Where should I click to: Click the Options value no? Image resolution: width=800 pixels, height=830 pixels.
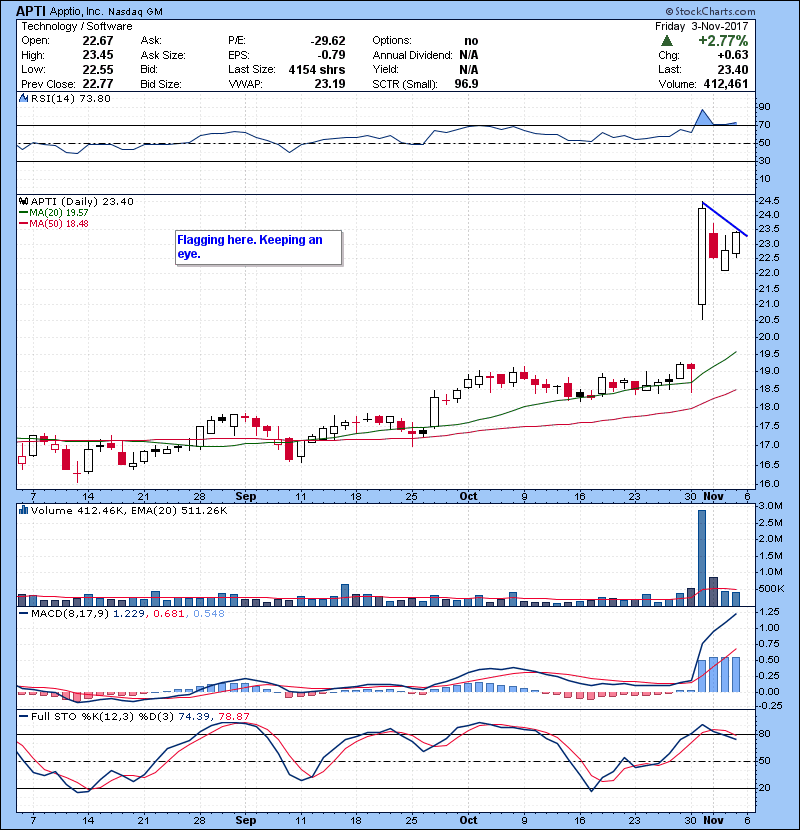(471, 41)
